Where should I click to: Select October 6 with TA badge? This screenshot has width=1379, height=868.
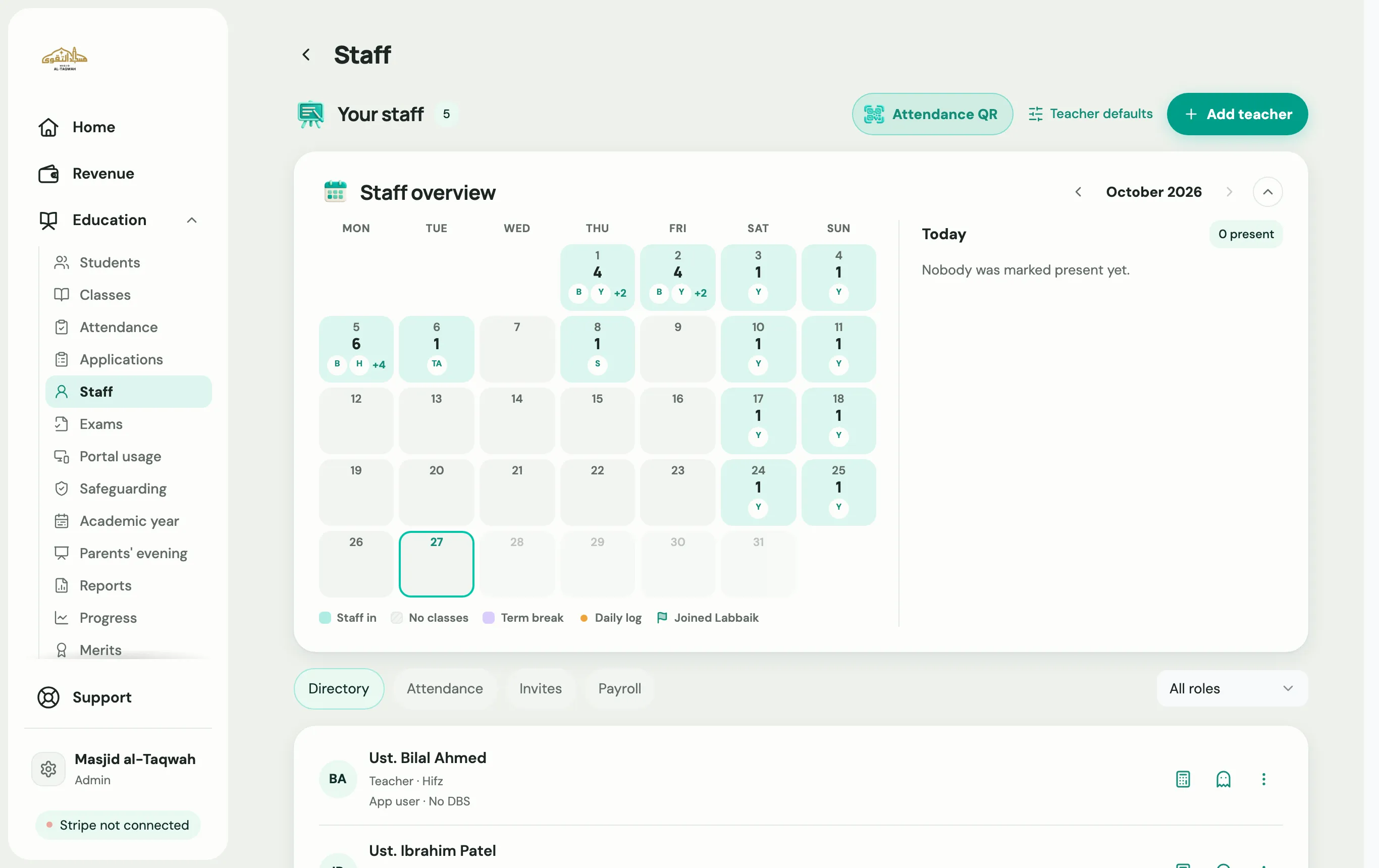point(437,349)
